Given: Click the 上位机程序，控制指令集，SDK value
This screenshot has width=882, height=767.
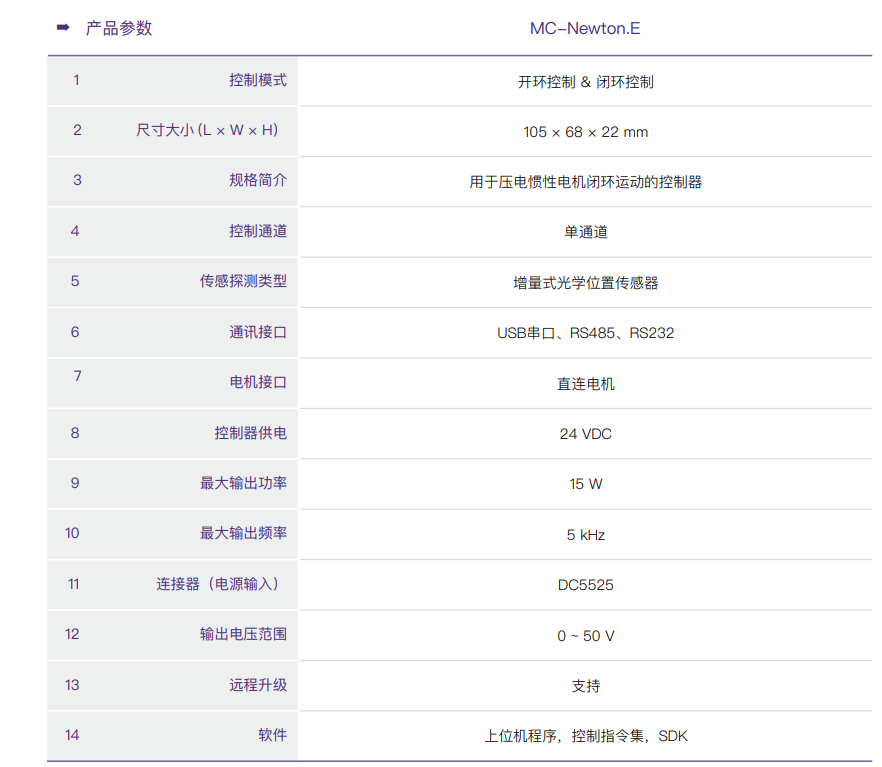Looking at the screenshot, I should point(585,737).
